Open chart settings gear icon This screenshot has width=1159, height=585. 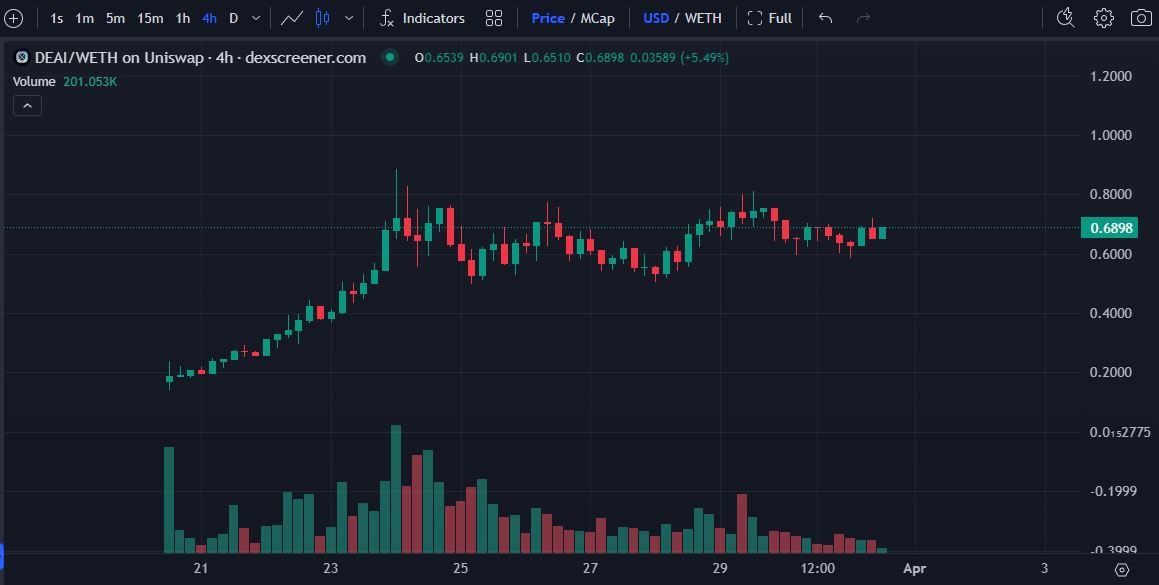1104,18
